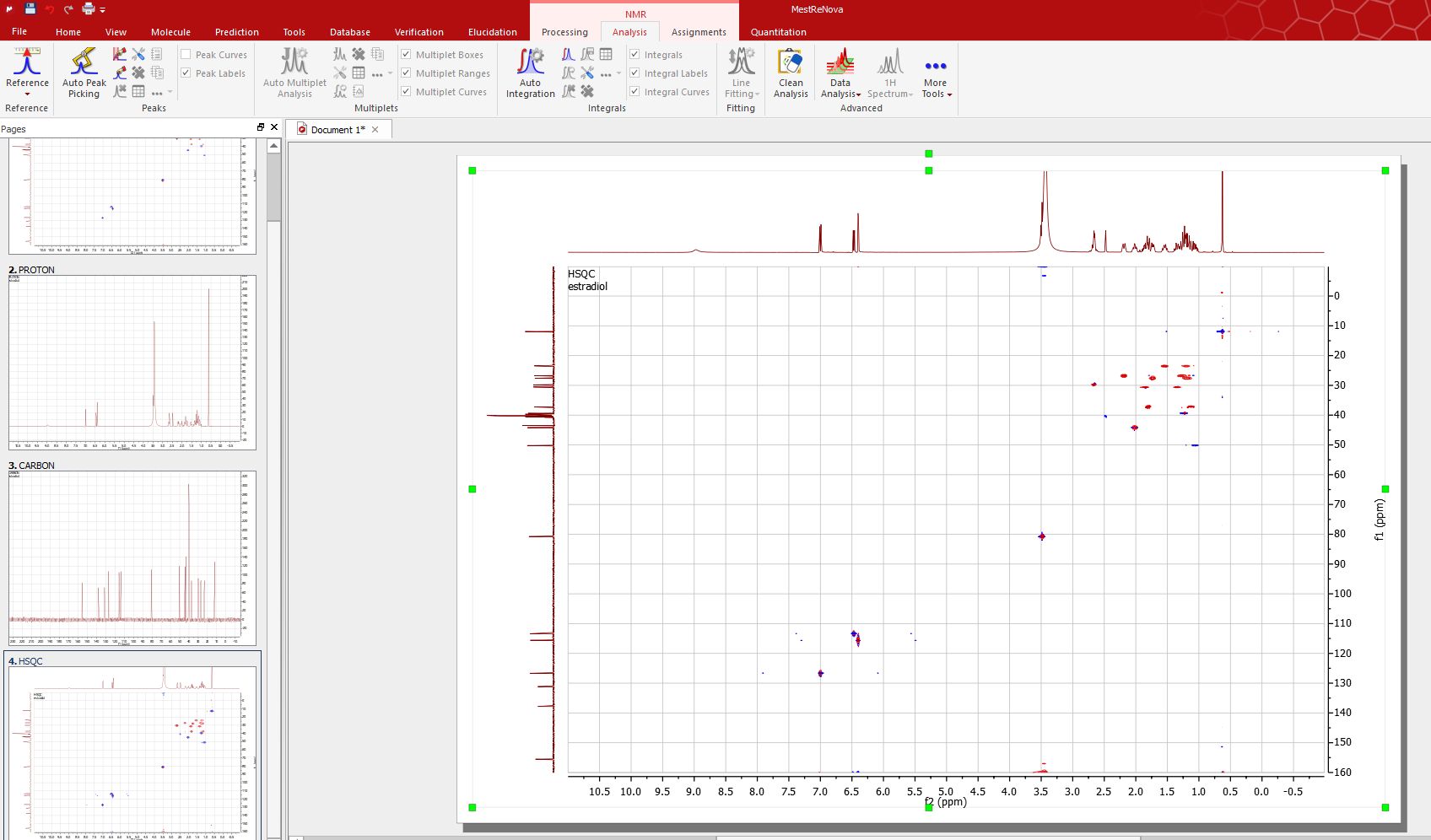Select the peak-by-peak picking icon
Viewport: 1431px width, 840px height.
coord(120,73)
